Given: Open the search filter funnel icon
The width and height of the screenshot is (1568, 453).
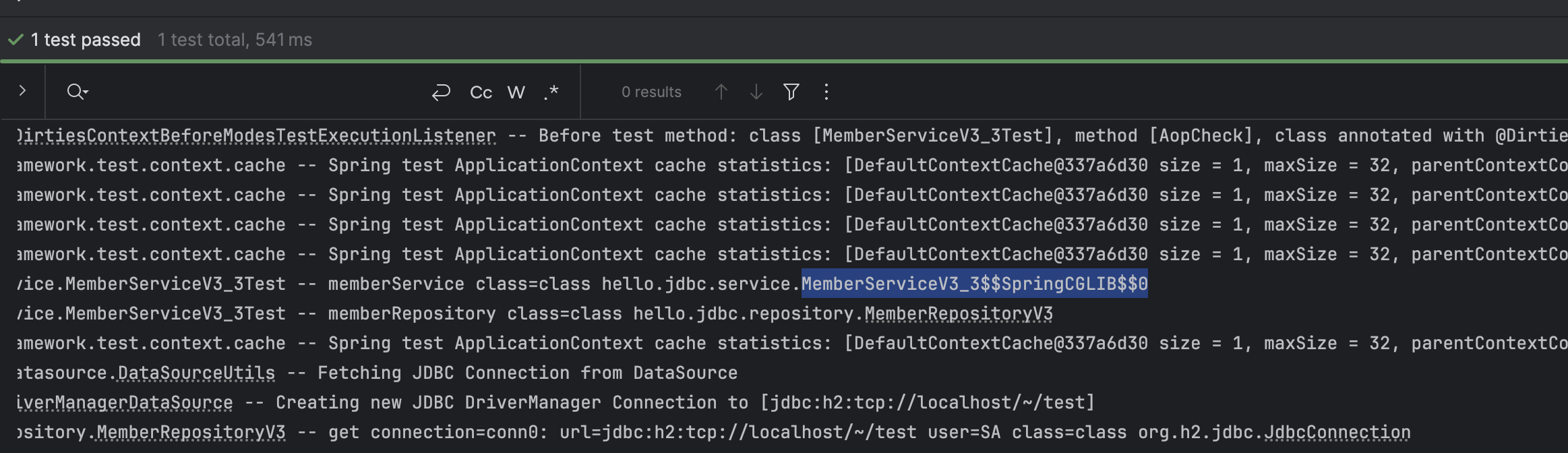Looking at the screenshot, I should (x=791, y=92).
